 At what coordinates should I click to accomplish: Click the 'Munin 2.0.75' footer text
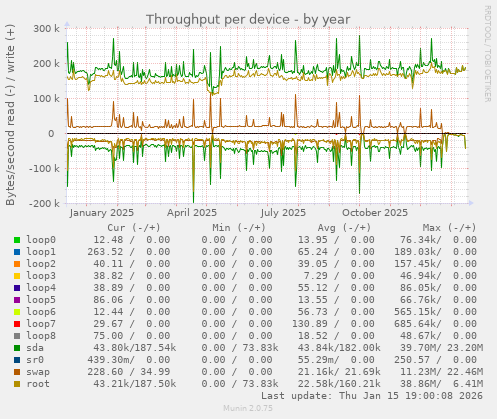[248, 408]
